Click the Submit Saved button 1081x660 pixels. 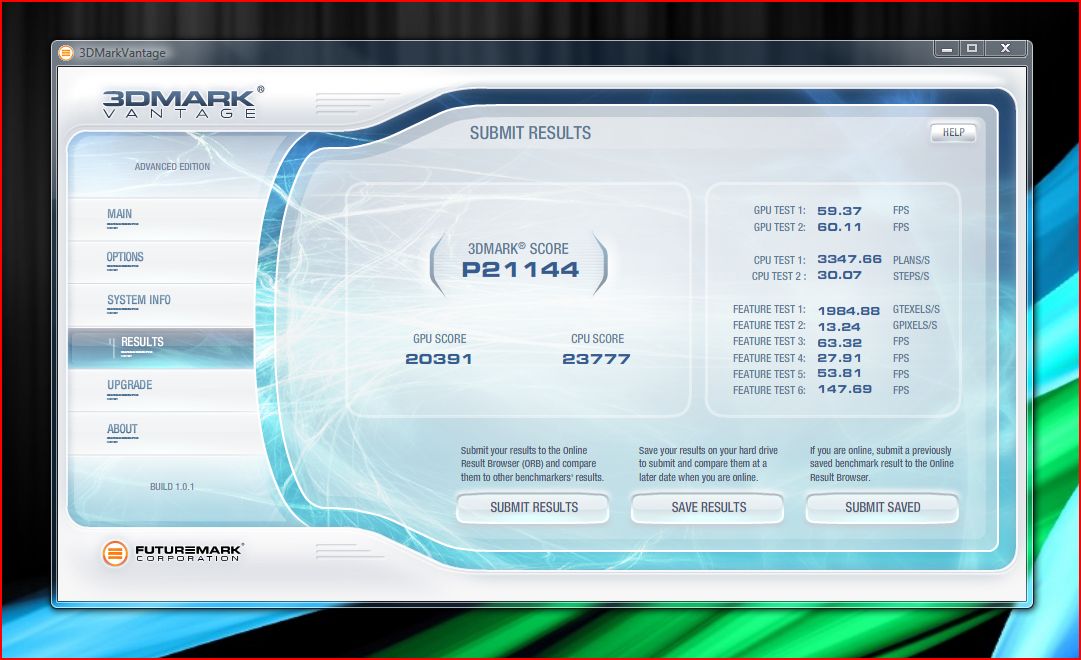point(882,508)
